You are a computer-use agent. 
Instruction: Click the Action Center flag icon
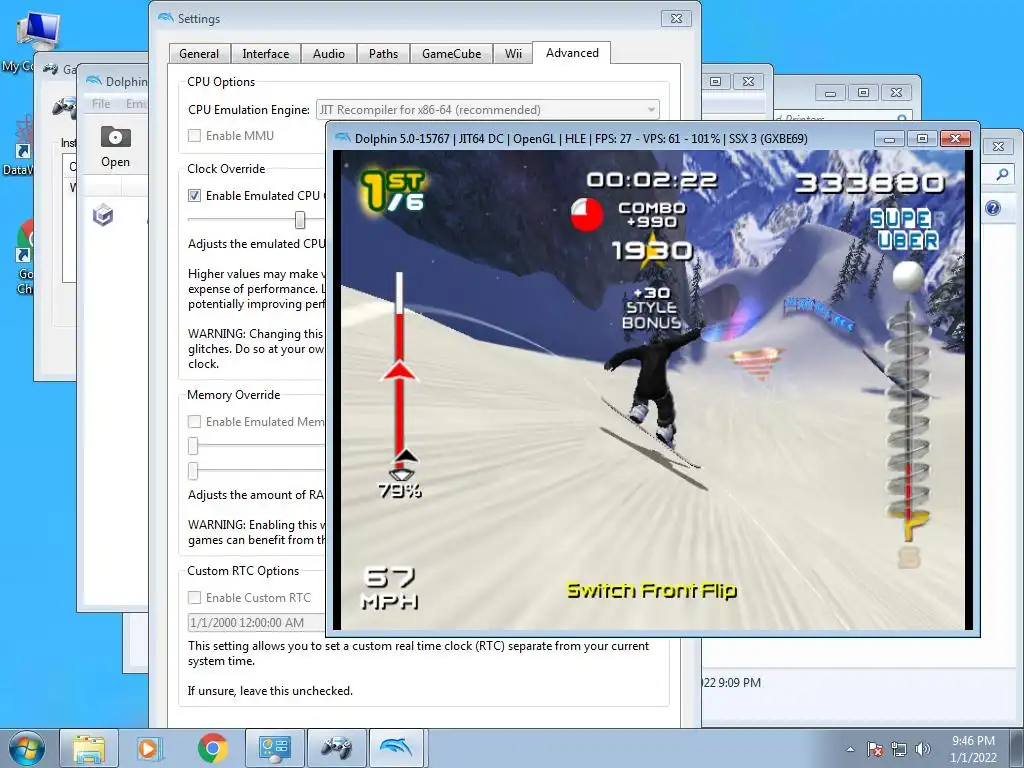click(x=874, y=749)
